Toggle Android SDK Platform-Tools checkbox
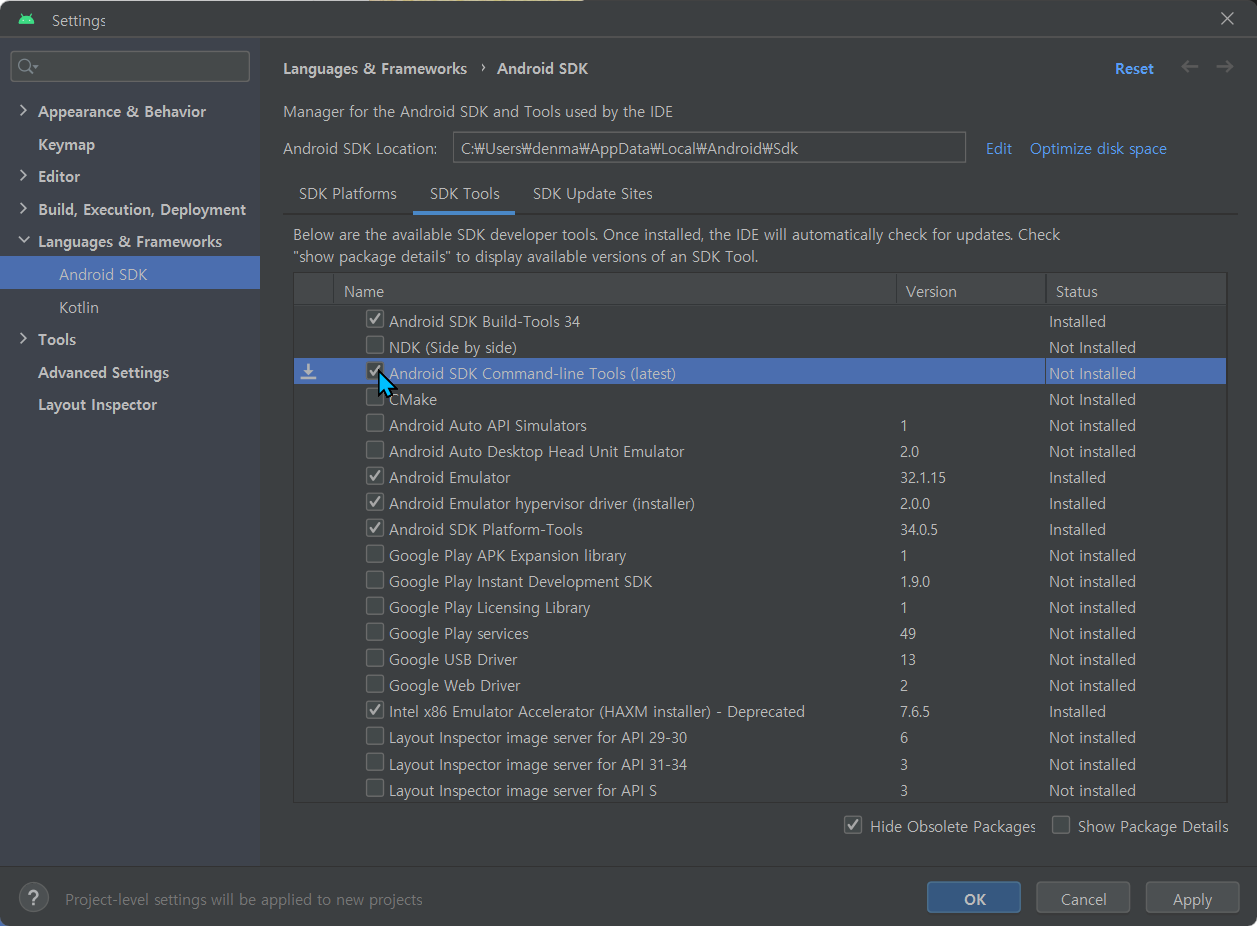The width and height of the screenshot is (1257, 926). 375,528
